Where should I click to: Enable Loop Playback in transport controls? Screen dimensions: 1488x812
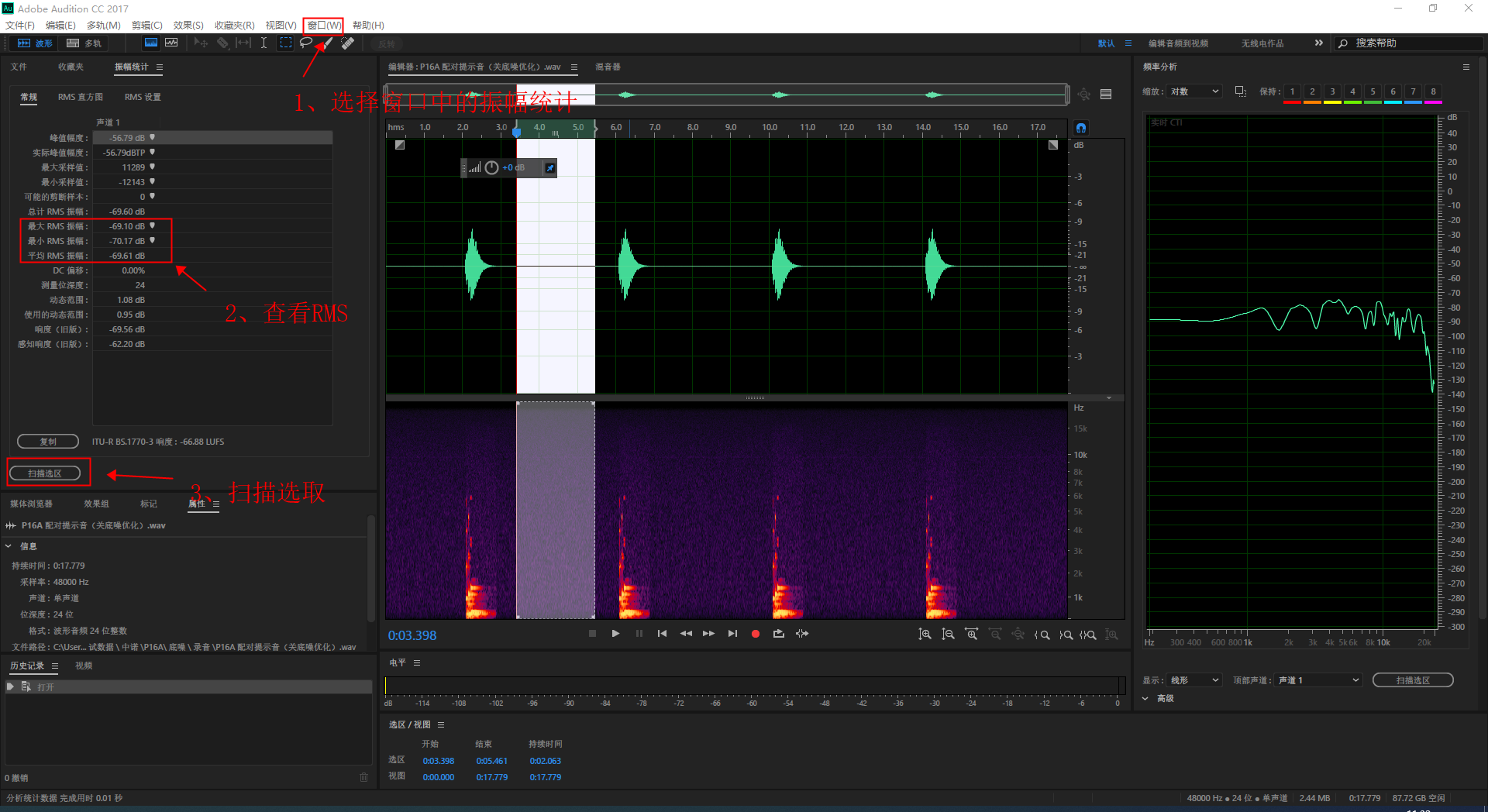coord(779,634)
